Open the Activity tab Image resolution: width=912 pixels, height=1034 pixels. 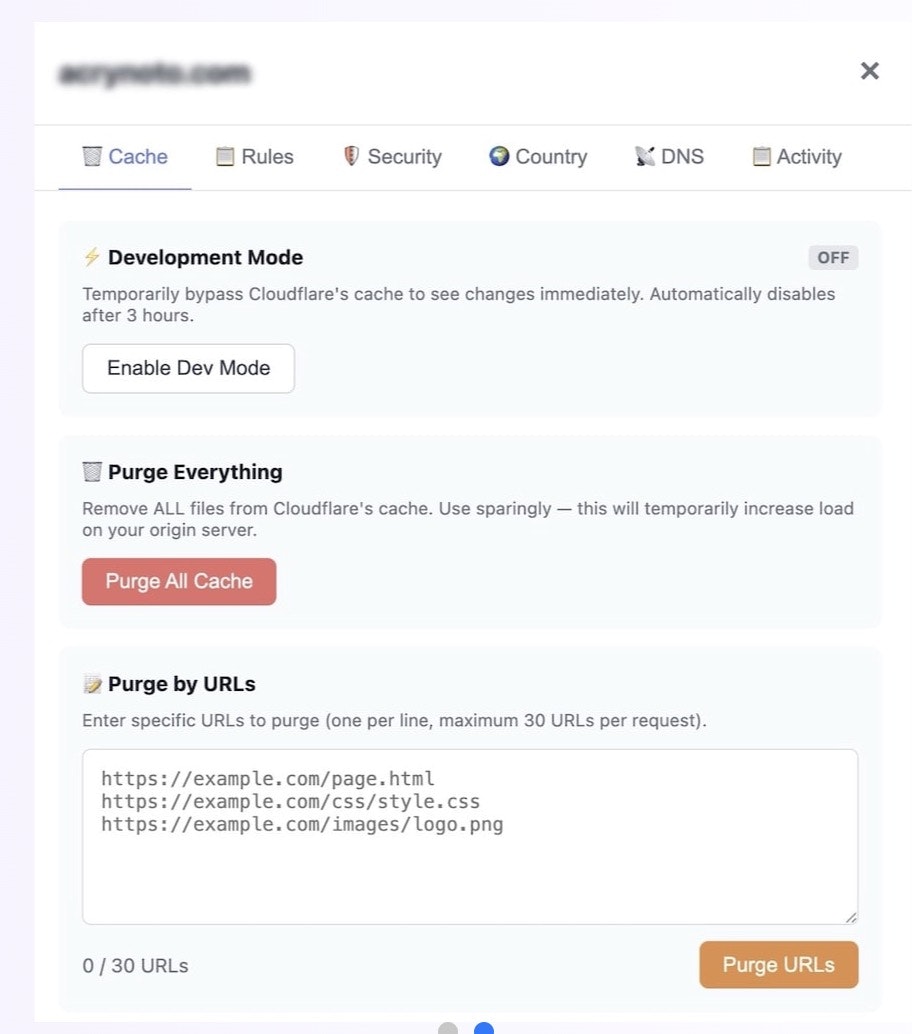[x=795, y=156]
